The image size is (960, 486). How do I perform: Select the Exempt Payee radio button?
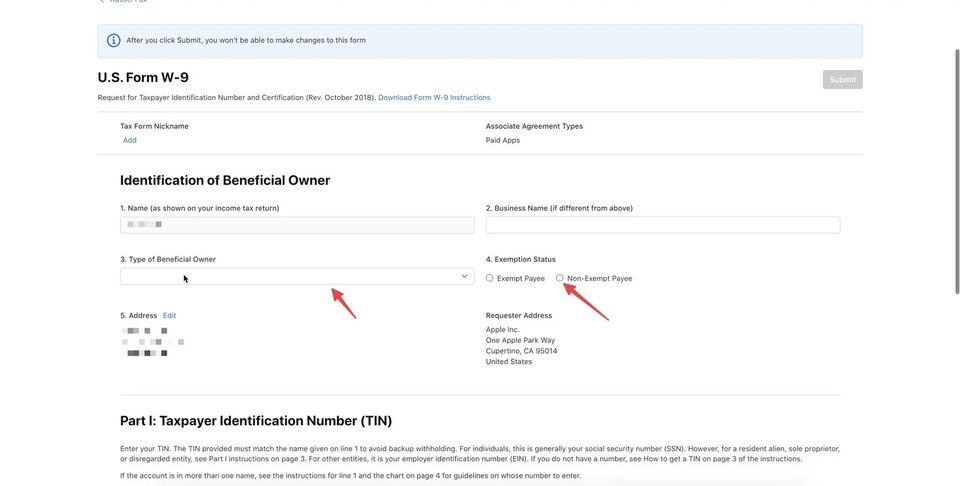click(490, 278)
